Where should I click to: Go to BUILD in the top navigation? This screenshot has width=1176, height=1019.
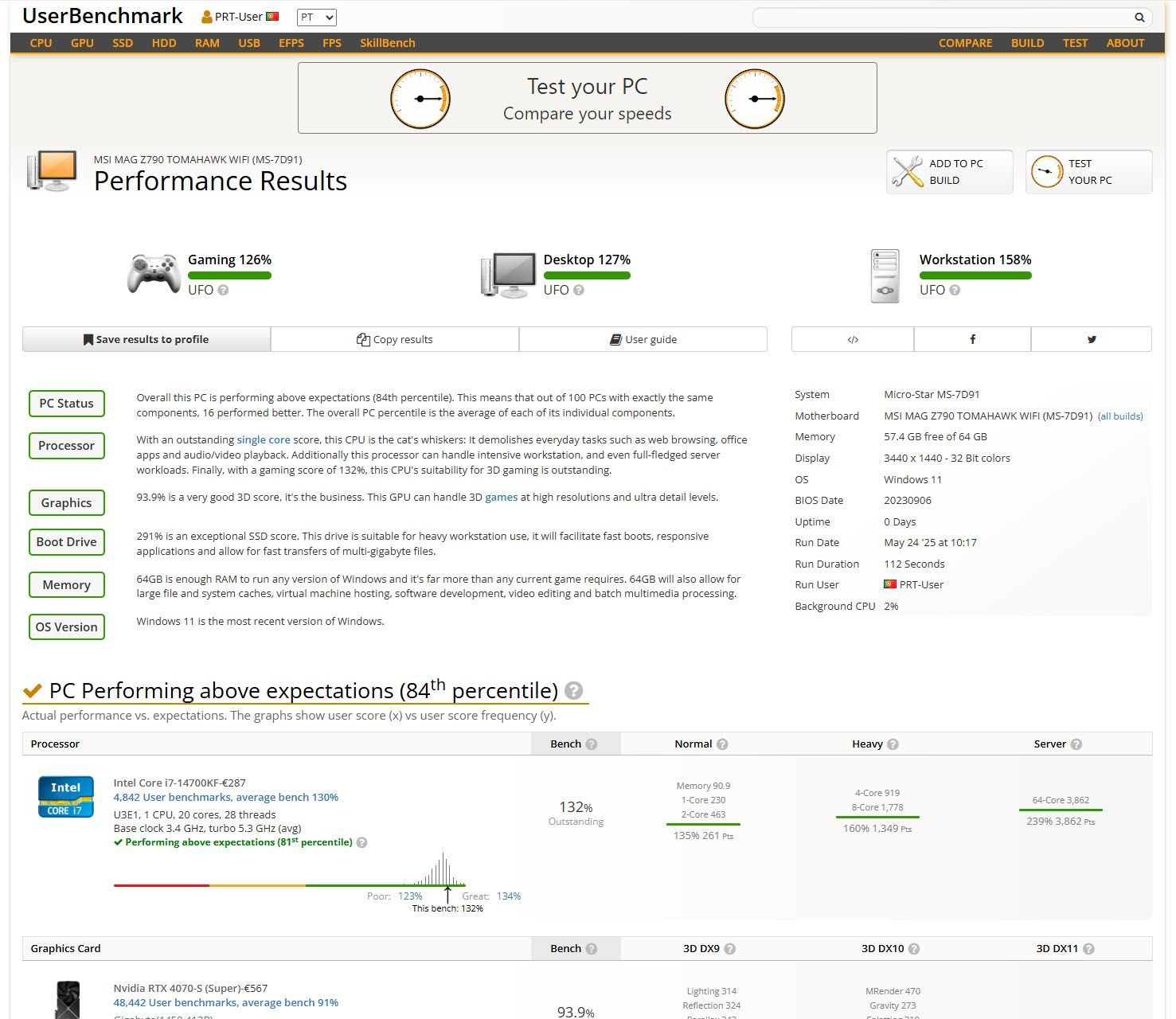point(1027,43)
